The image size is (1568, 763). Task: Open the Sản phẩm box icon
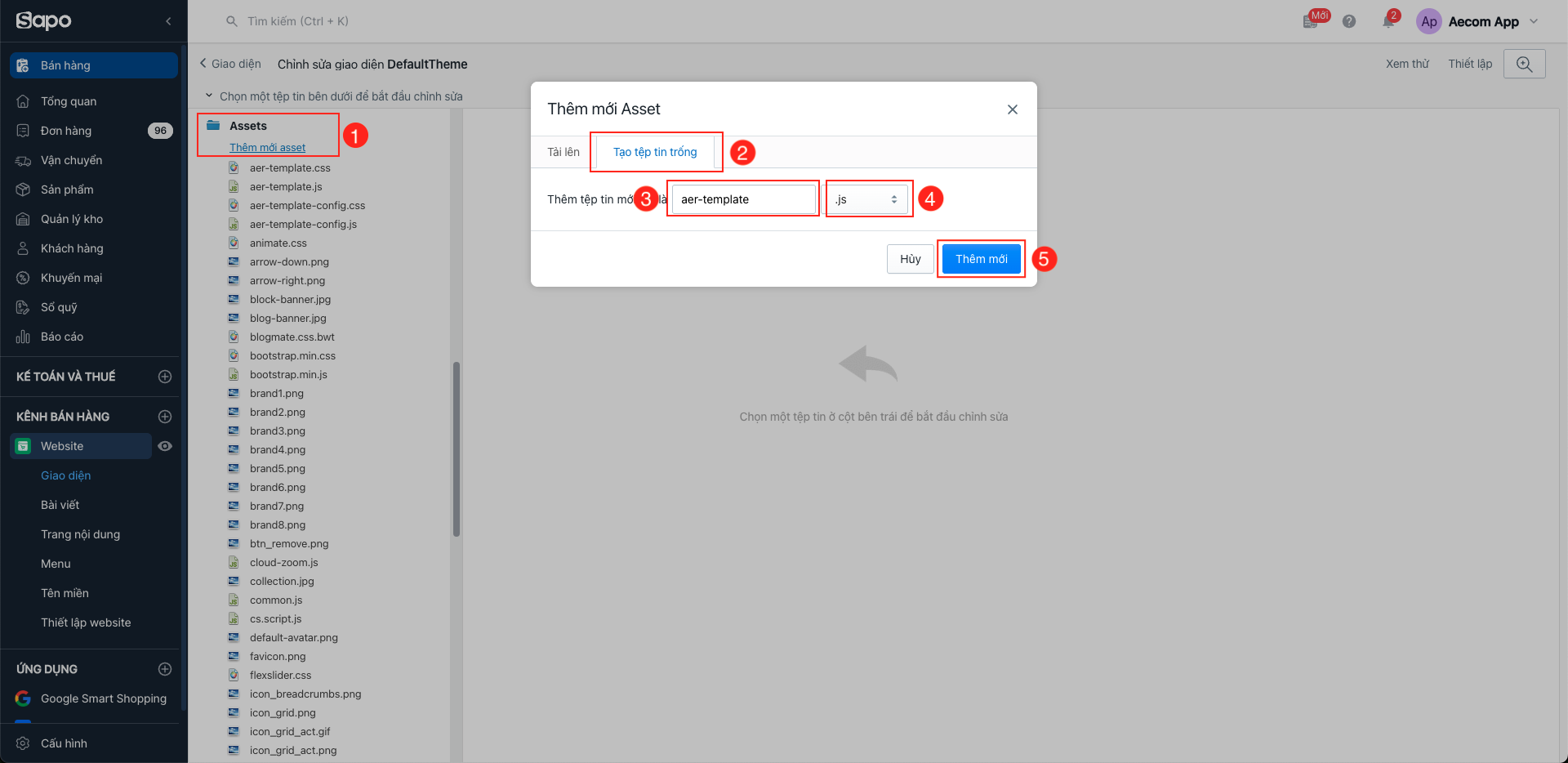[x=23, y=190]
